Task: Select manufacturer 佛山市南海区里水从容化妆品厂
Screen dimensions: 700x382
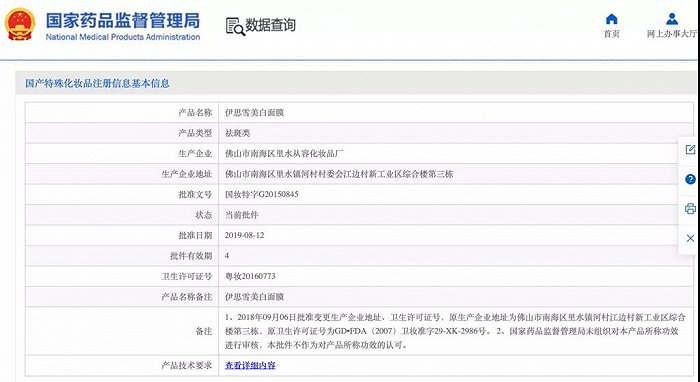Action: [x=284, y=154]
